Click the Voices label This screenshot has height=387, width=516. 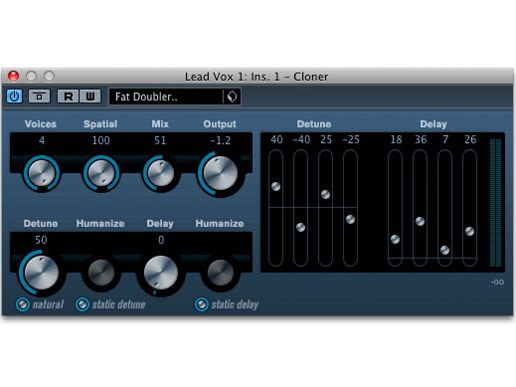(41, 124)
